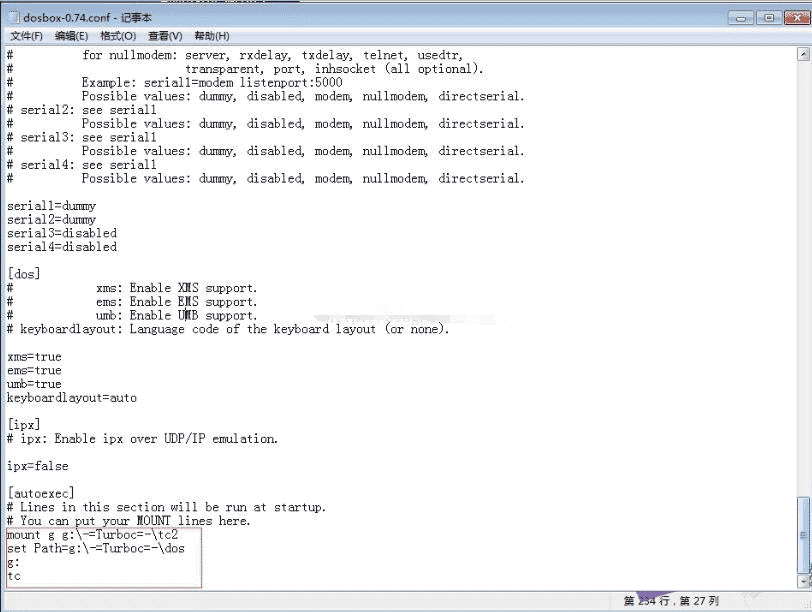This screenshot has width=812, height=612.
Task: Click '# Lines in this section will be run at startup.'
Action: pos(166,507)
